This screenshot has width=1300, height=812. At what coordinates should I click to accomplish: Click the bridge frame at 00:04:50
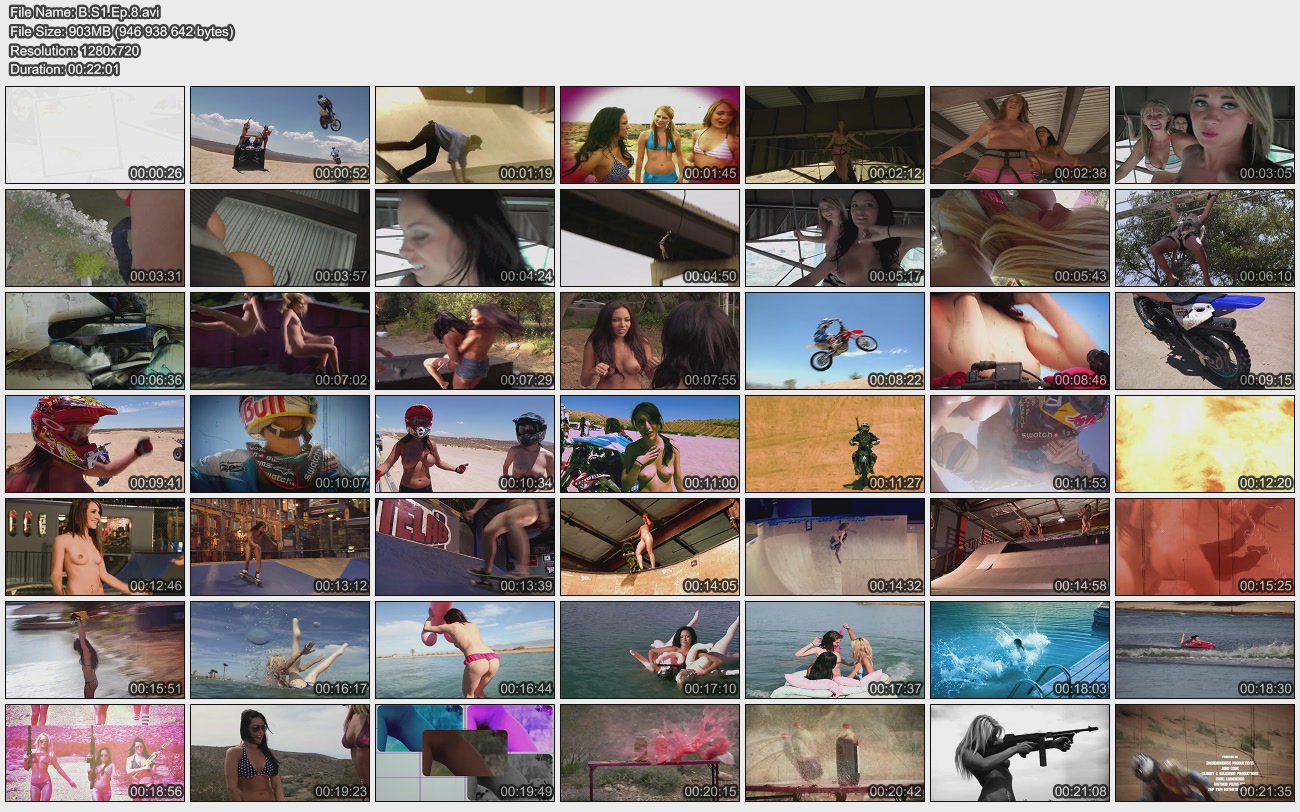(x=650, y=237)
